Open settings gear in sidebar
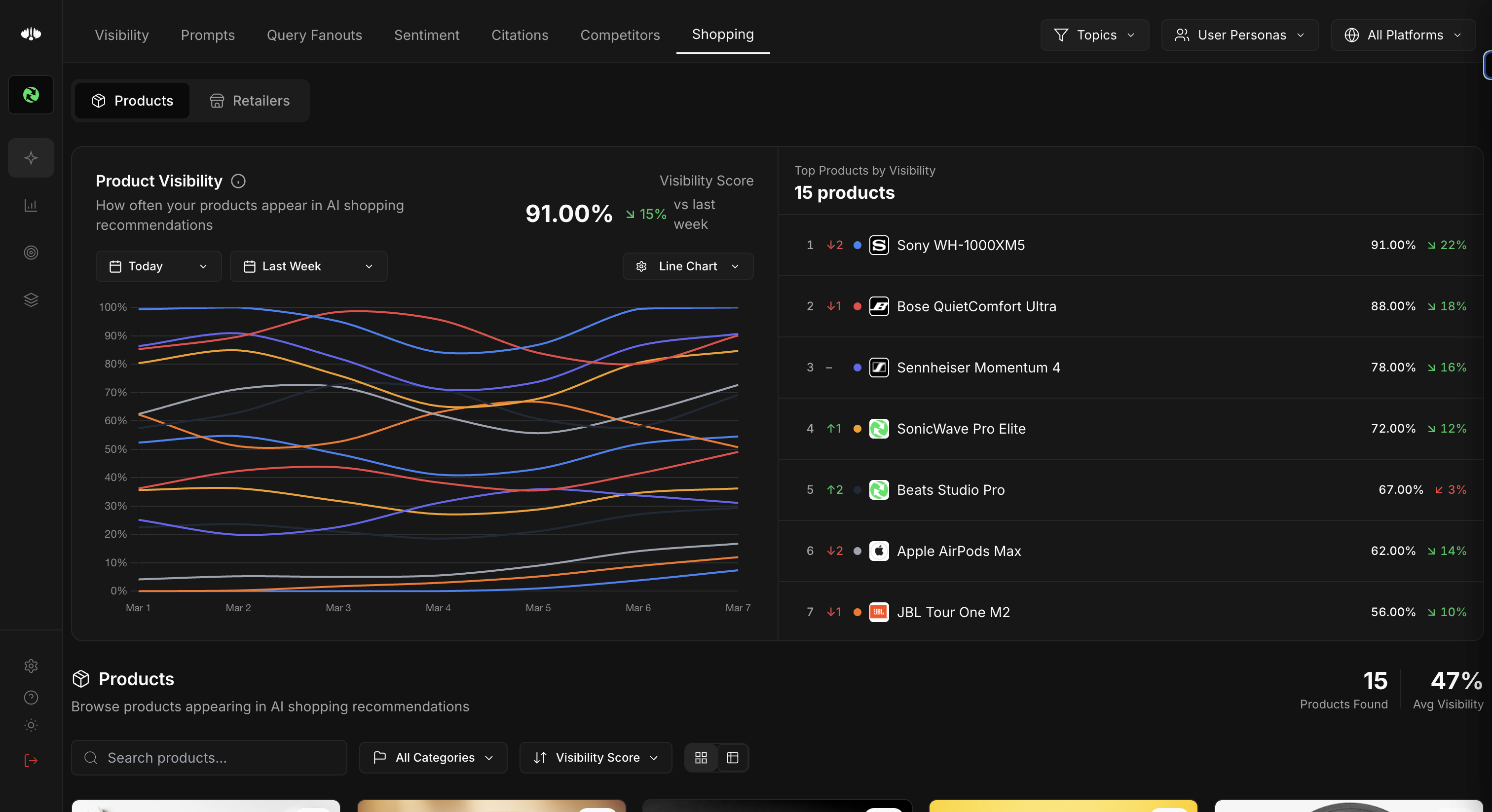 pos(31,666)
